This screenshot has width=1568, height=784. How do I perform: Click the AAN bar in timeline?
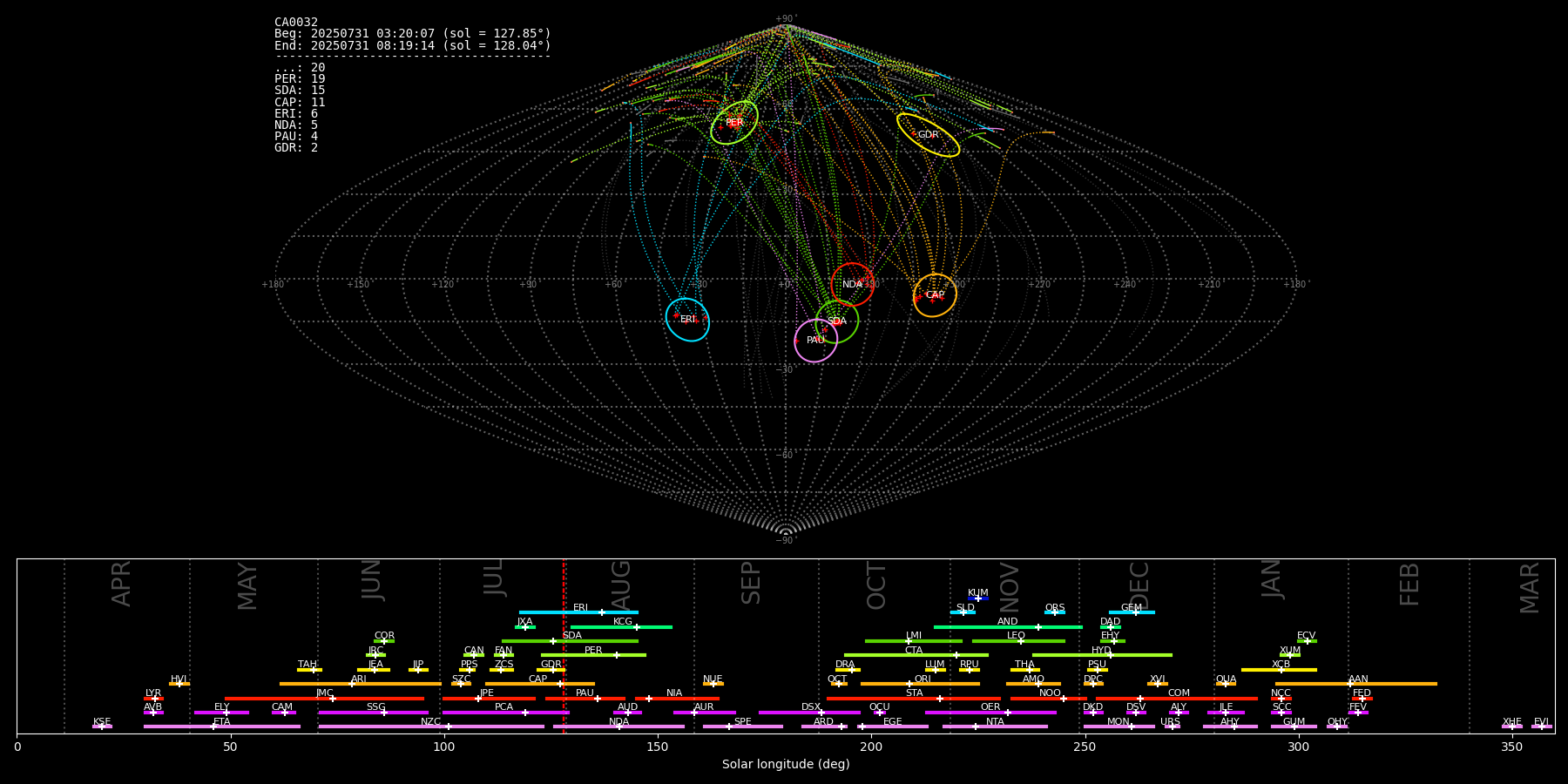[x=1356, y=684]
